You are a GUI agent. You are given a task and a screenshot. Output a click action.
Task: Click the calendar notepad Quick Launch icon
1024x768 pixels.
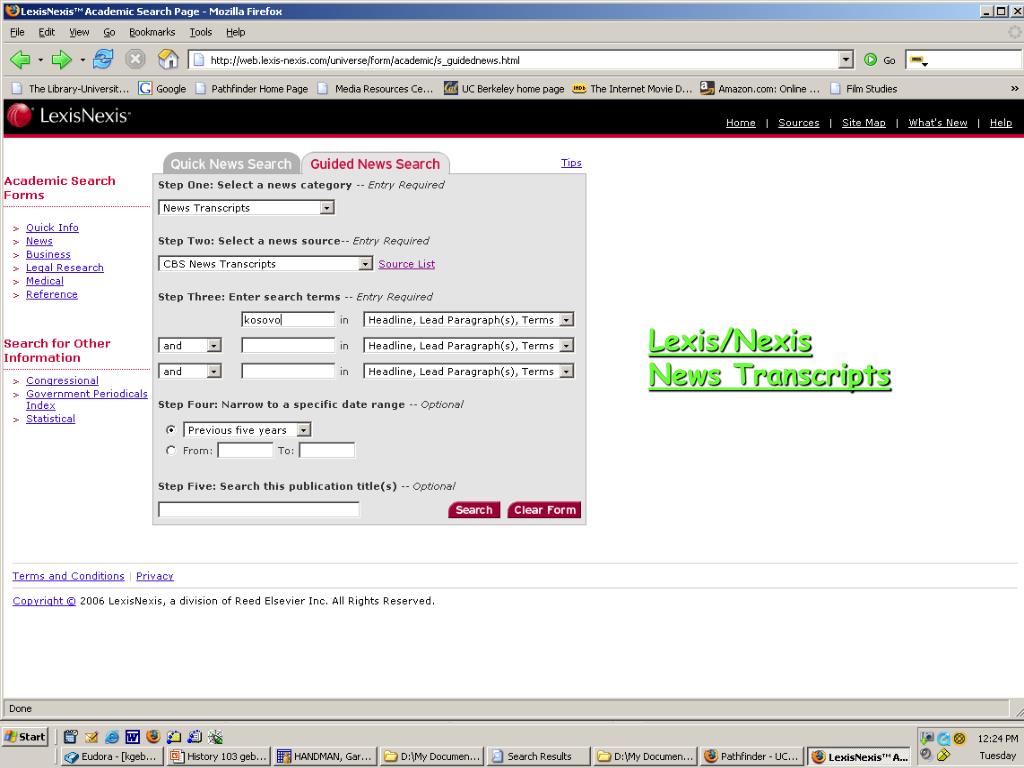[71, 737]
